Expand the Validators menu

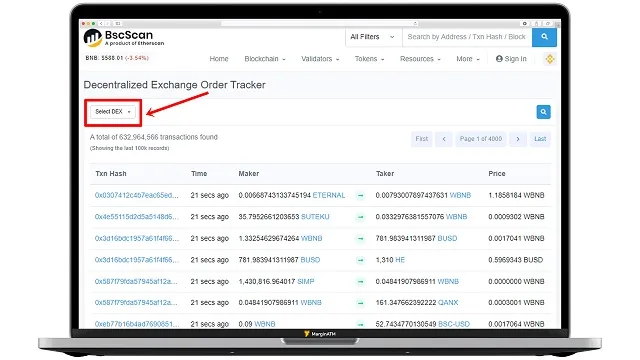click(320, 59)
